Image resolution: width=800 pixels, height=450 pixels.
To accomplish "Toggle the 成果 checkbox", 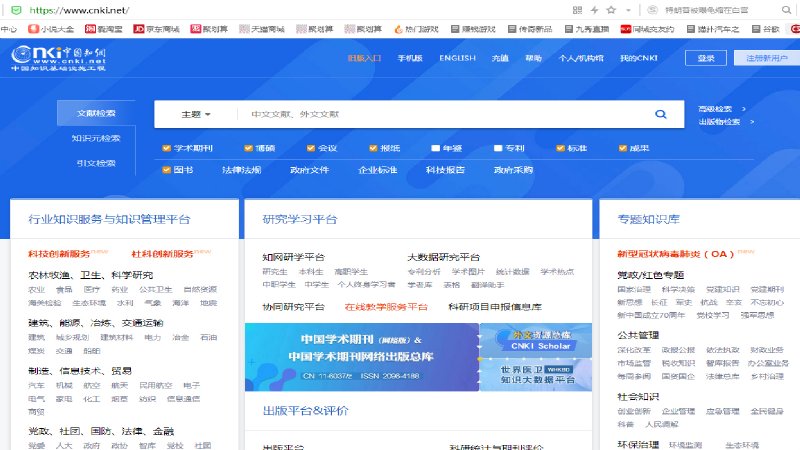I will (x=622, y=148).
